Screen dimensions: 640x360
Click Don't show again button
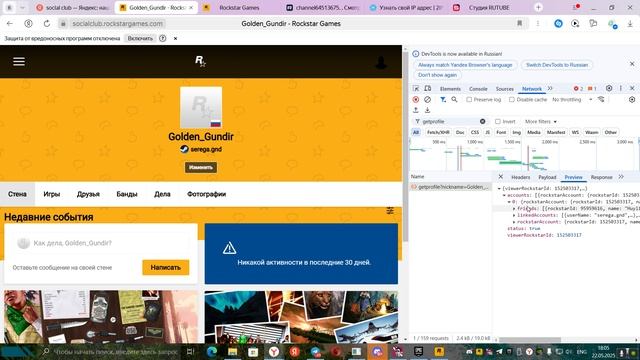(437, 75)
